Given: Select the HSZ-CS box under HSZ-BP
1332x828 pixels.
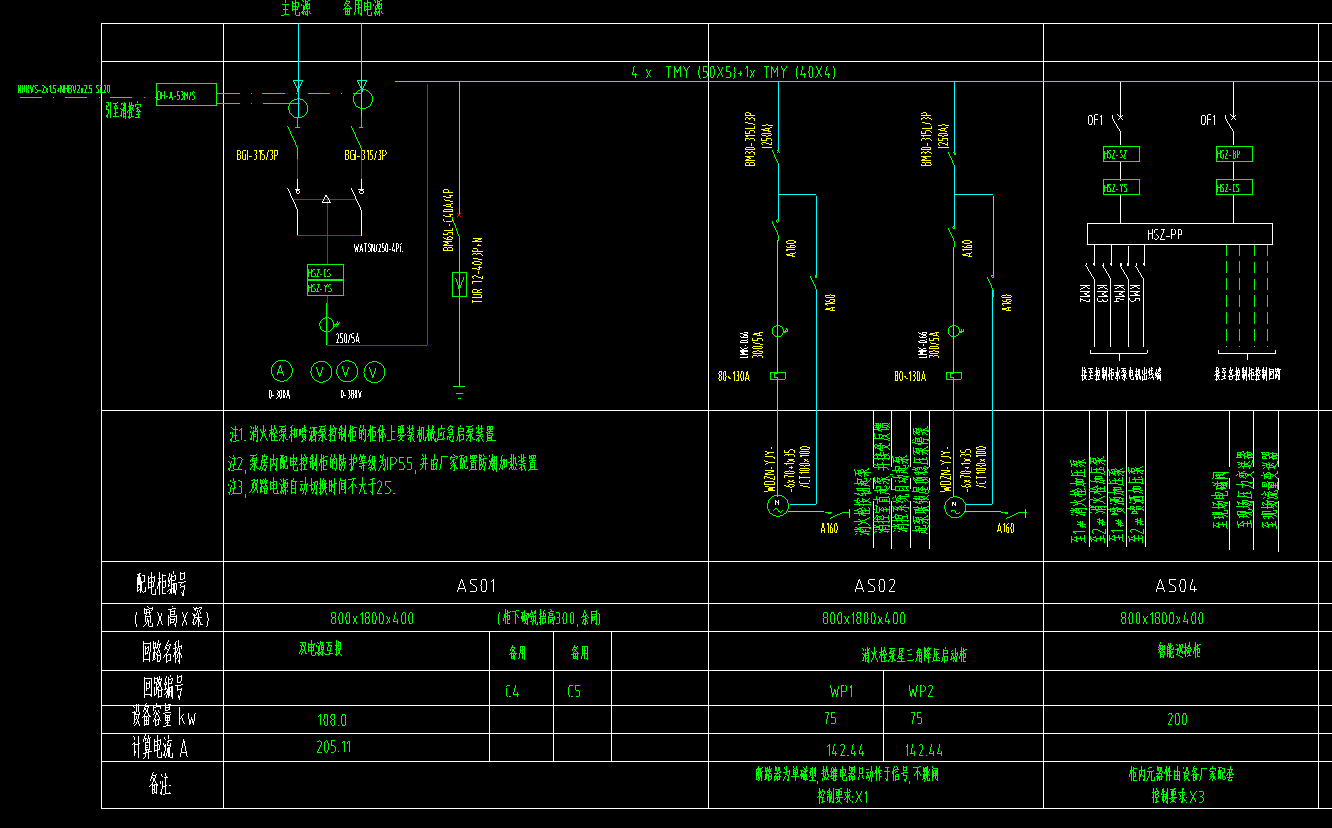Looking at the screenshot, I should pyautogui.click(x=1234, y=188).
